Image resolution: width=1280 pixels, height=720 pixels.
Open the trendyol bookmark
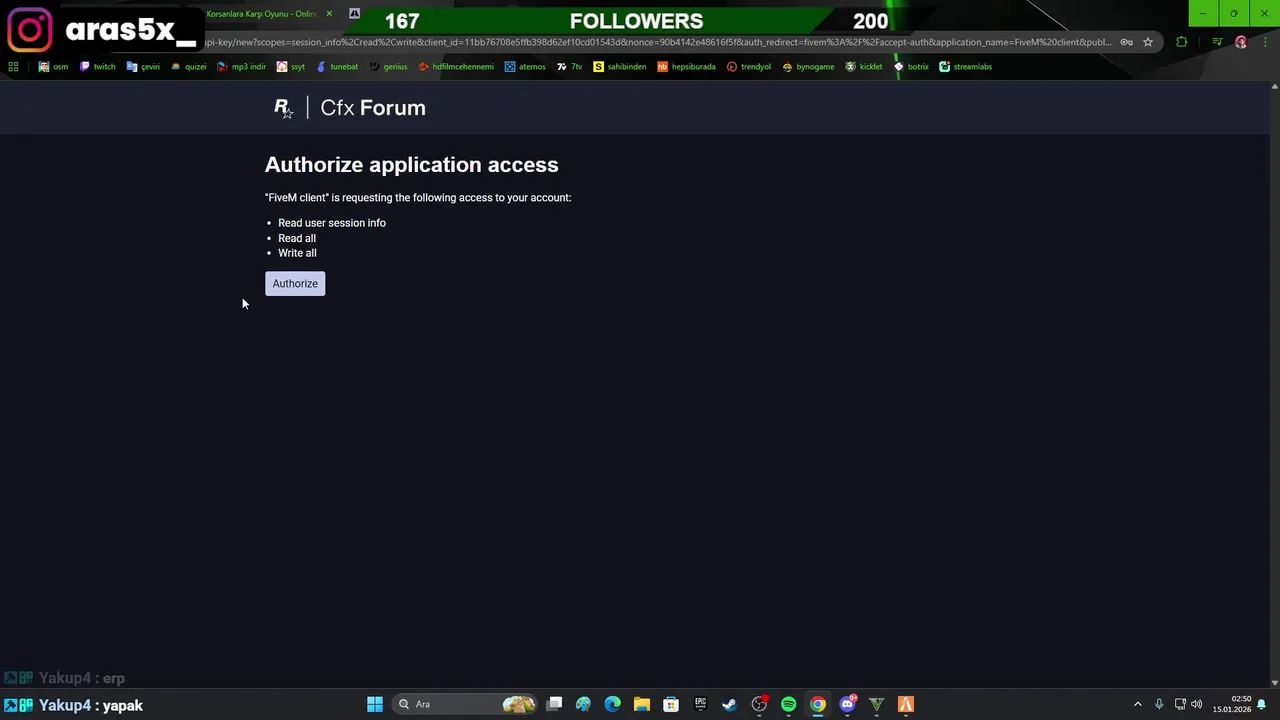tap(749, 67)
